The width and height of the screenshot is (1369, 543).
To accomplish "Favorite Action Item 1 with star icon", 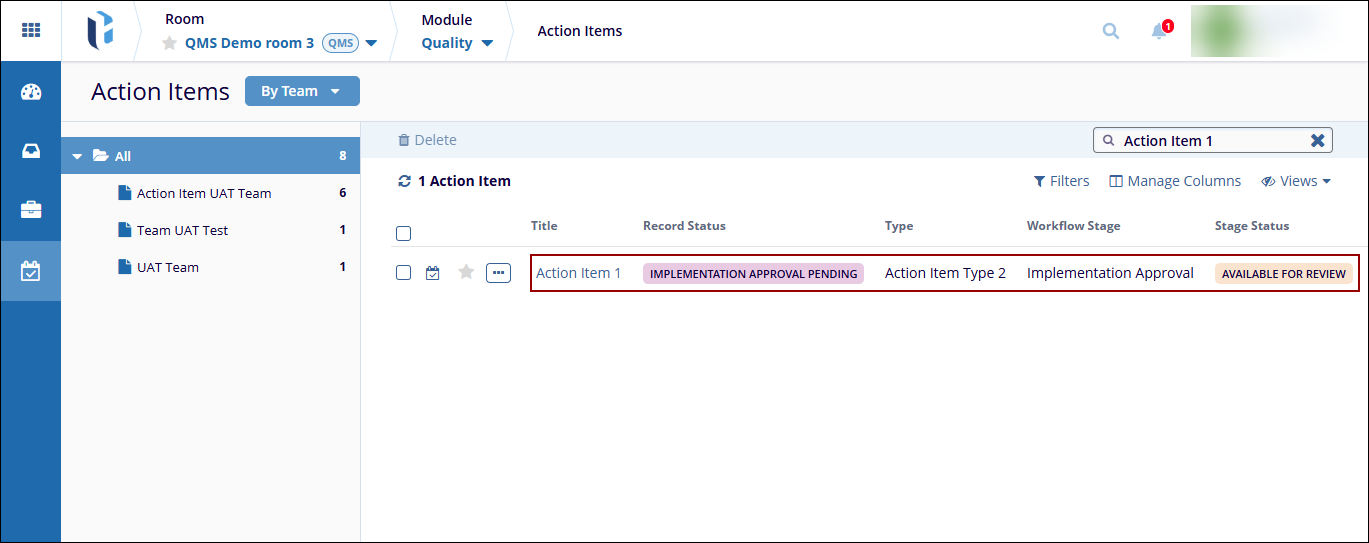I will (466, 272).
